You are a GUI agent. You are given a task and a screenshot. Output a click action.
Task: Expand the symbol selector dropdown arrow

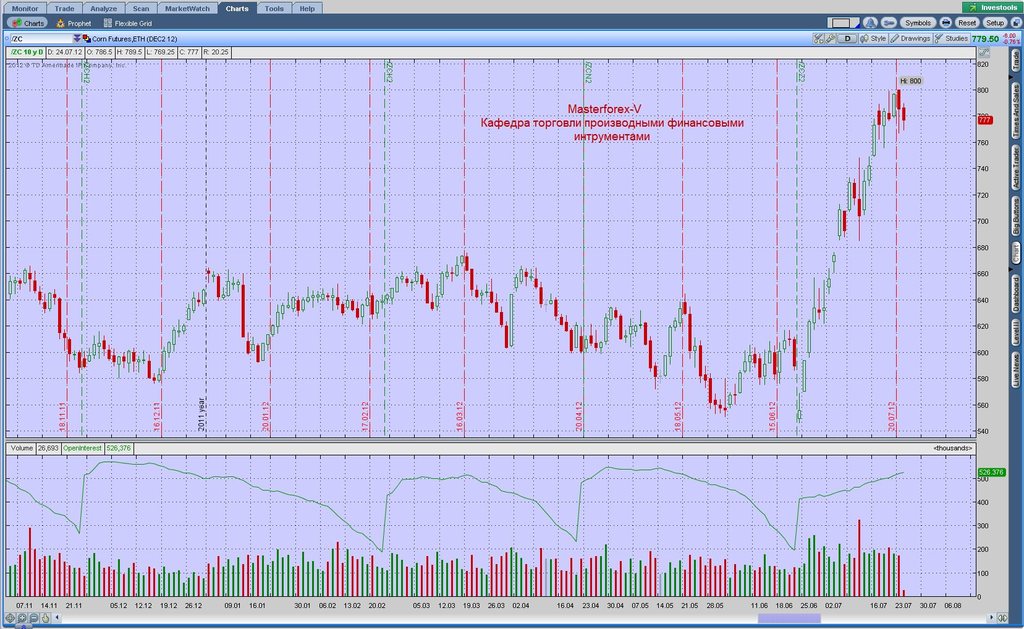coord(76,39)
